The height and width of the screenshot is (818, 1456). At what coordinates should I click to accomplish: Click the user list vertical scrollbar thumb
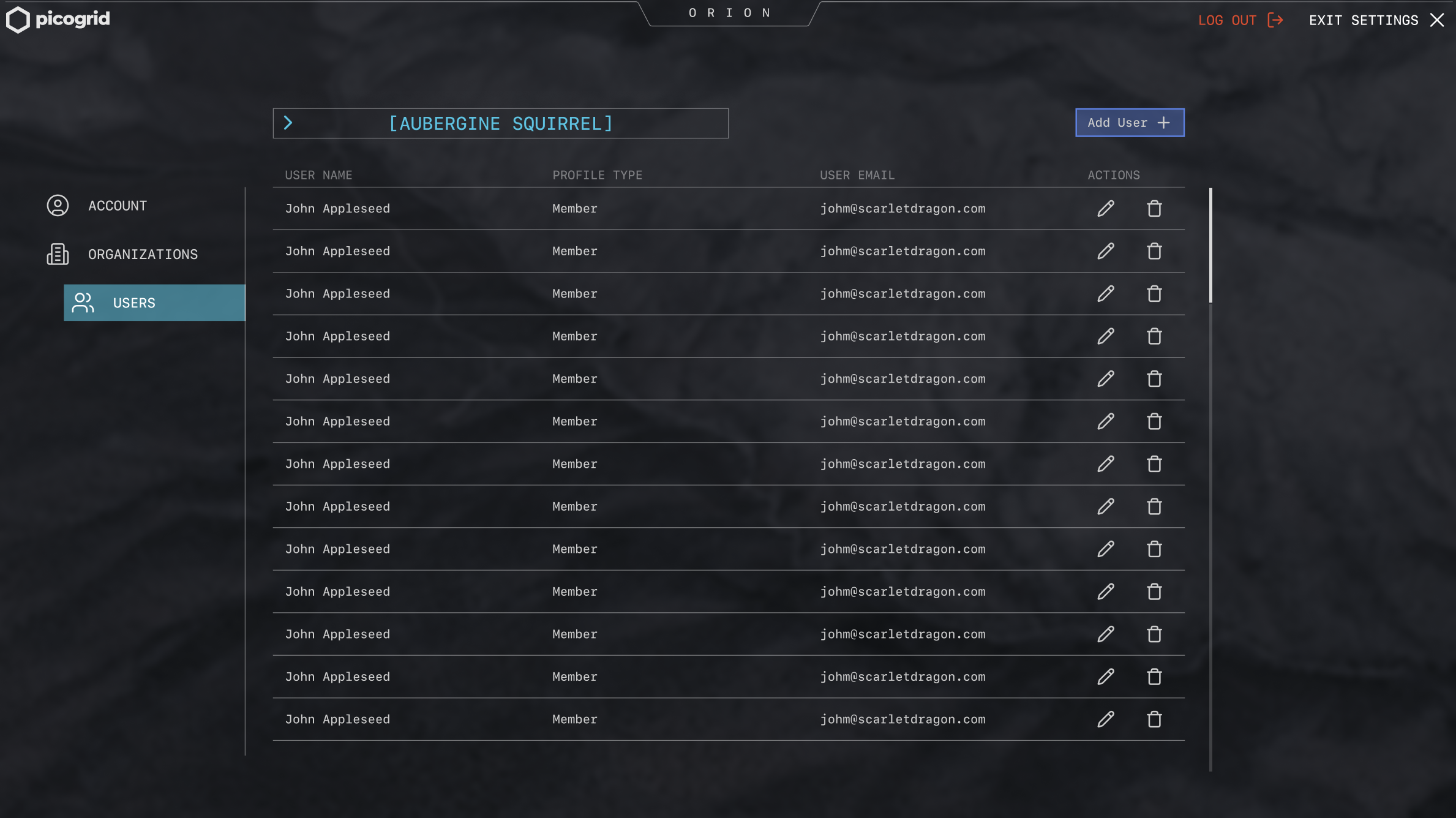[1210, 245]
